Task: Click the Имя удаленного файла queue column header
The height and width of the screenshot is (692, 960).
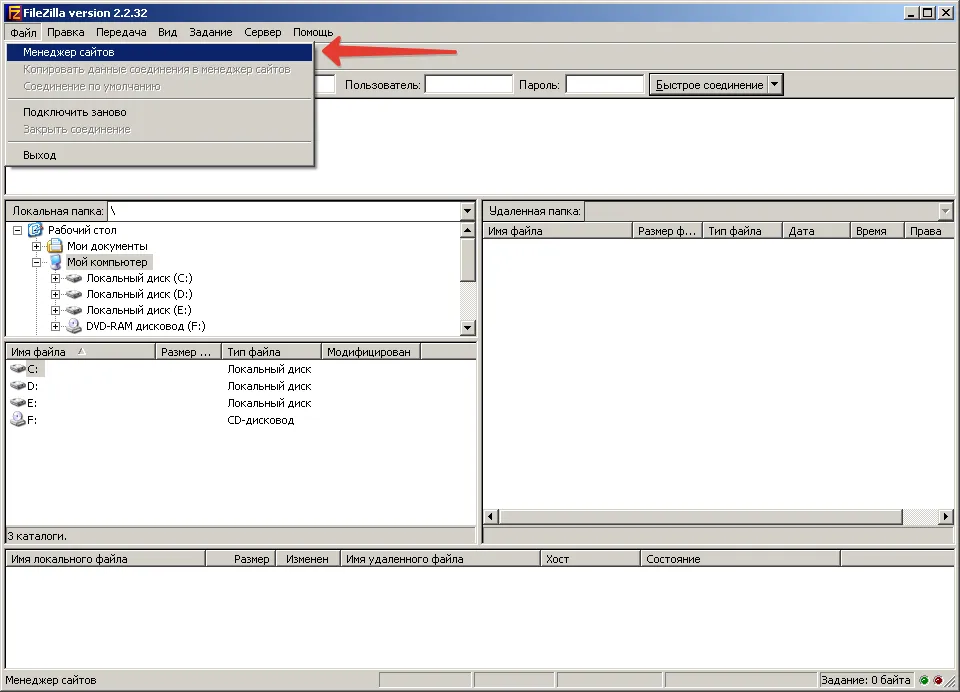Action: pyautogui.click(x=440, y=558)
